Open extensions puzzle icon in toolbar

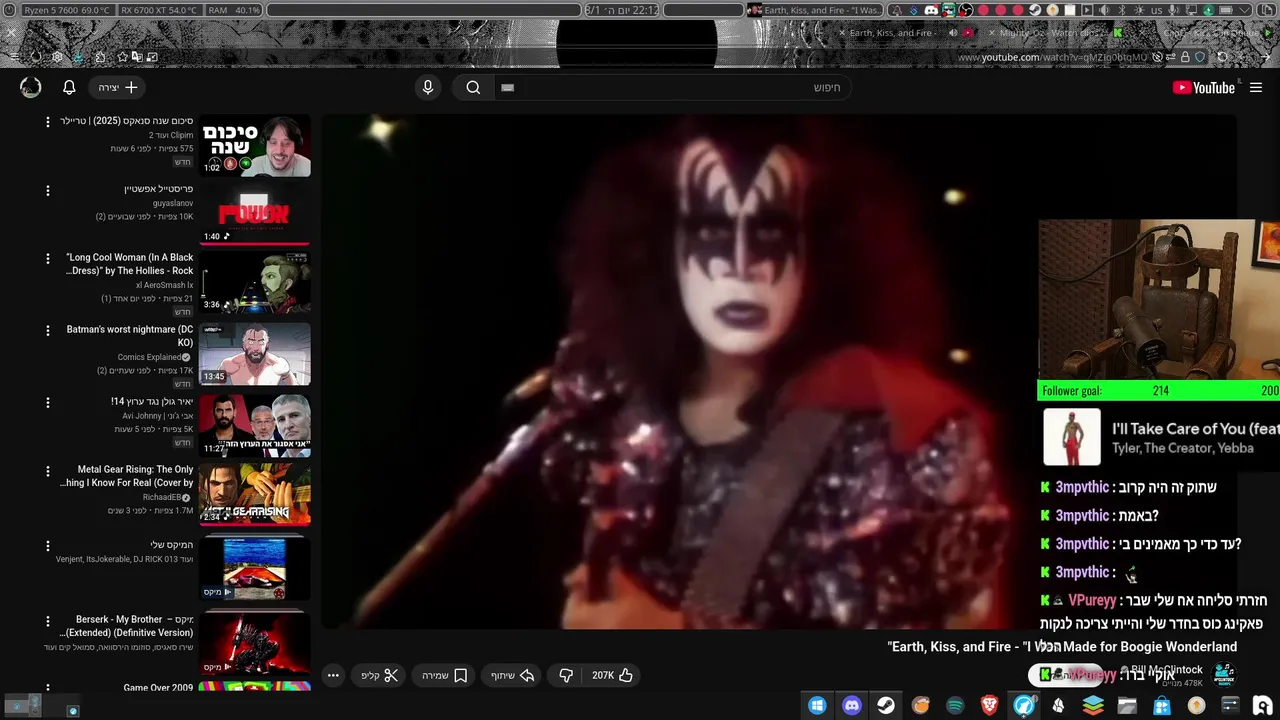coord(100,57)
